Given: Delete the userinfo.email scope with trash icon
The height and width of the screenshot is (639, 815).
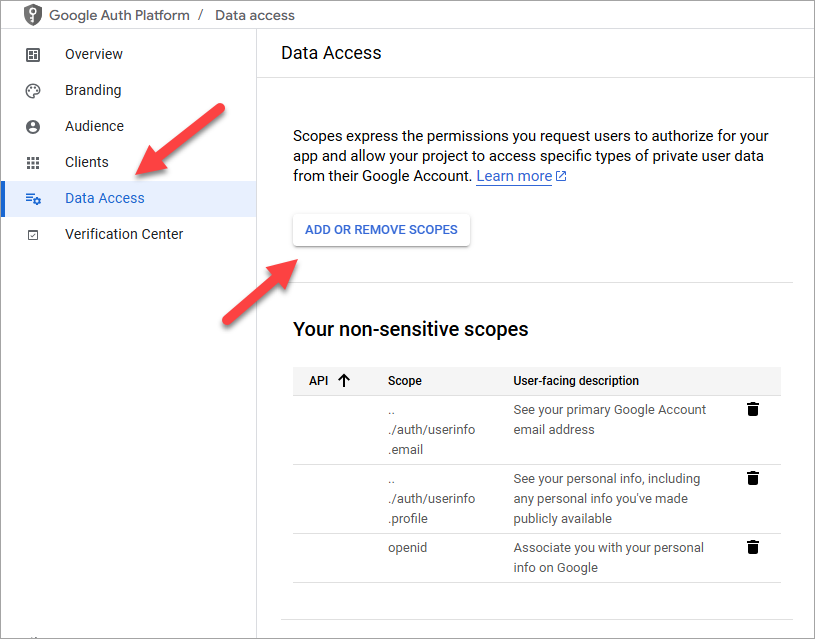Looking at the screenshot, I should pos(753,409).
